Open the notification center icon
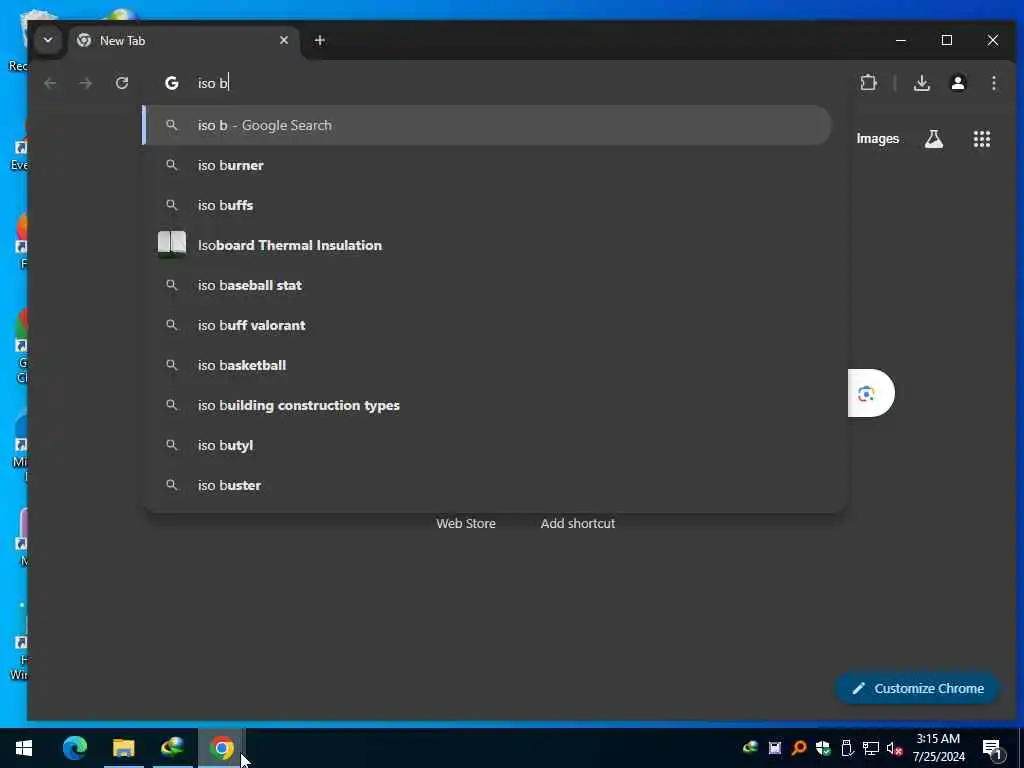Image resolution: width=1024 pixels, height=768 pixels. coord(992,749)
